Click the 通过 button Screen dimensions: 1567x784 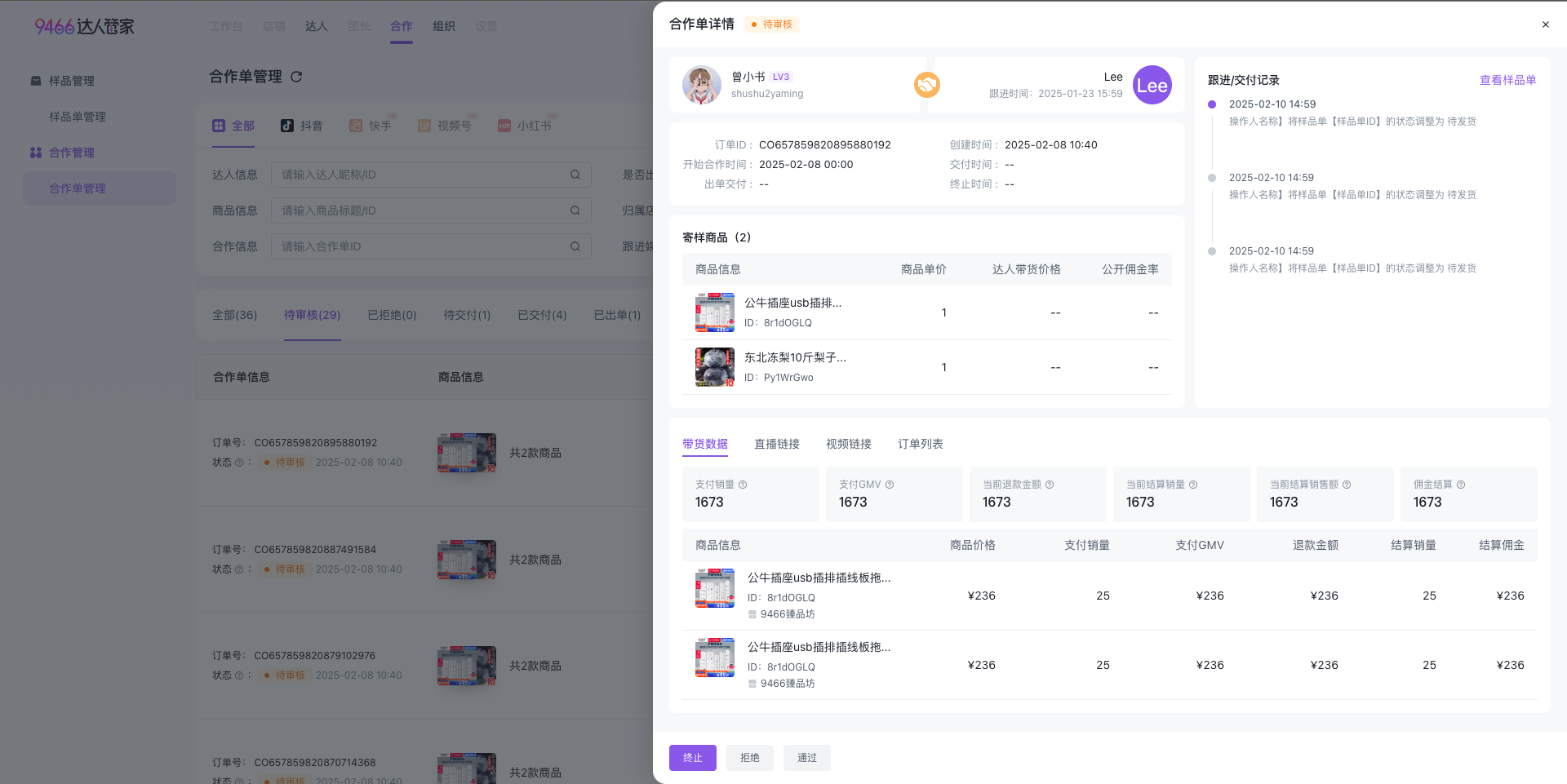pyautogui.click(x=807, y=758)
